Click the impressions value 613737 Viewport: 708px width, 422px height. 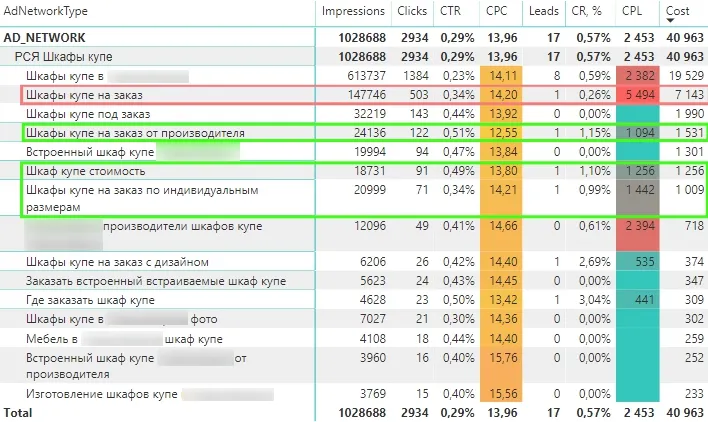tap(366, 76)
